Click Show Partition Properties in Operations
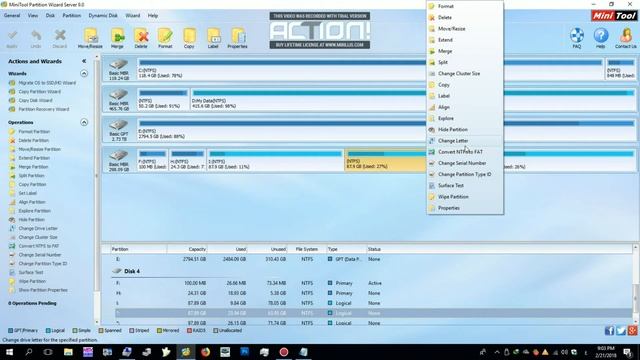The width and height of the screenshot is (640, 360). tap(43, 290)
